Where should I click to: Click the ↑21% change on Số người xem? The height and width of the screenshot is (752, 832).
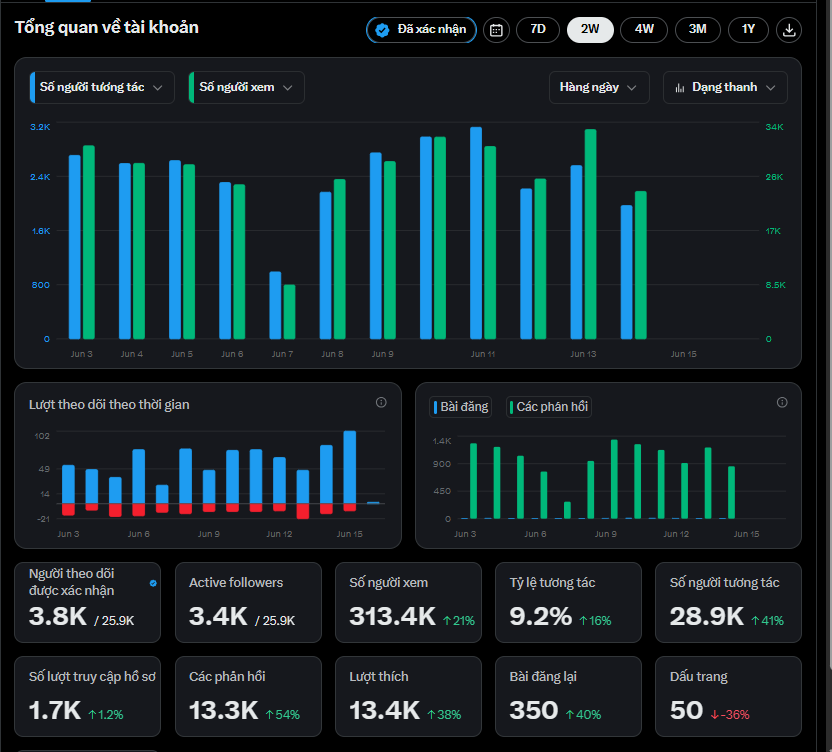click(x=459, y=620)
